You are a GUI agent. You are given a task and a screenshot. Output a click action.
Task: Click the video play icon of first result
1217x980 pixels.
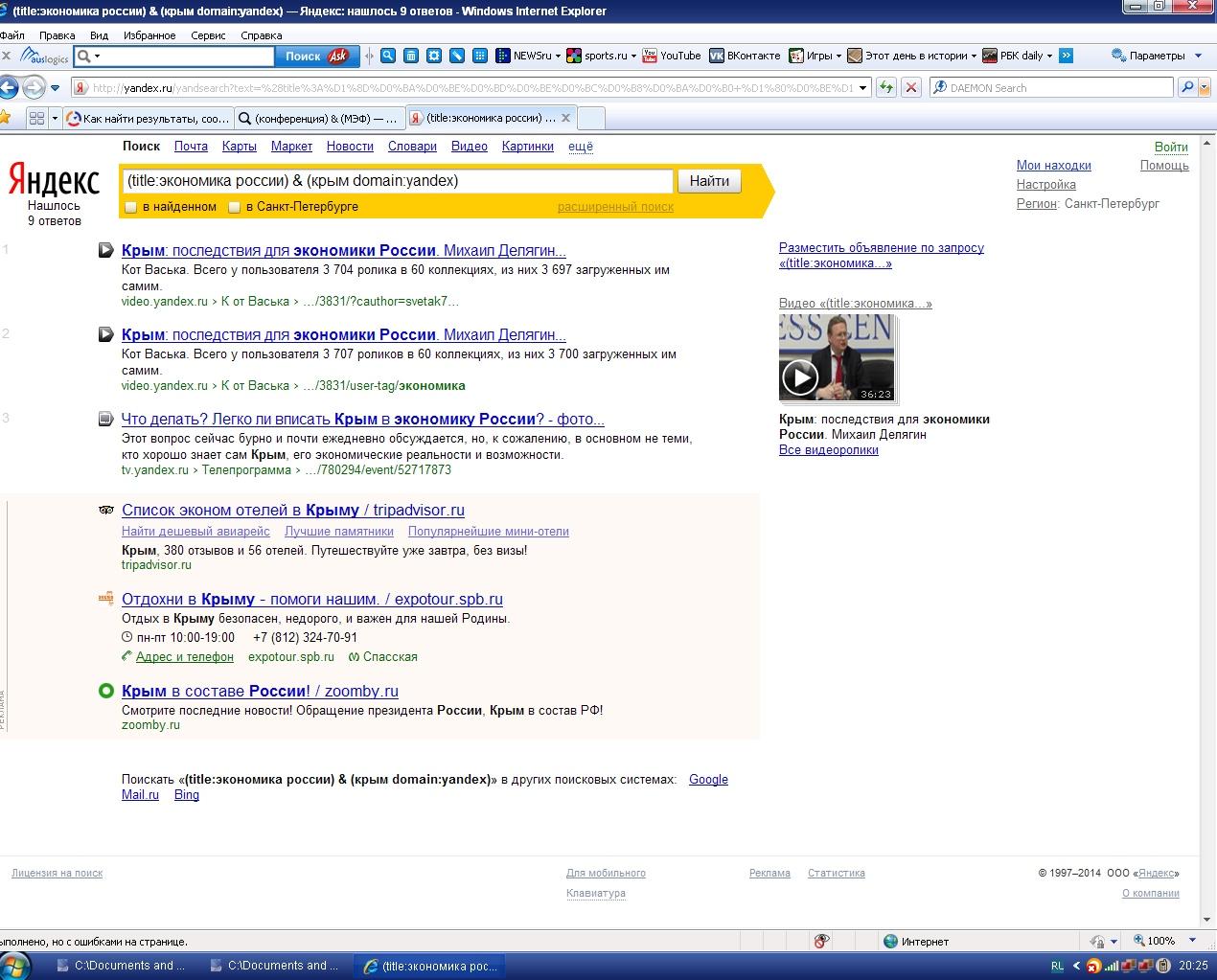pyautogui.click(x=105, y=251)
